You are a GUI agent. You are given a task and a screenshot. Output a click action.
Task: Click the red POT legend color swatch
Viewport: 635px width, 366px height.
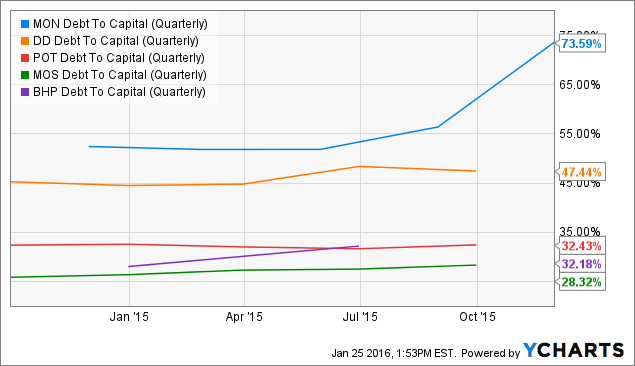point(25,58)
